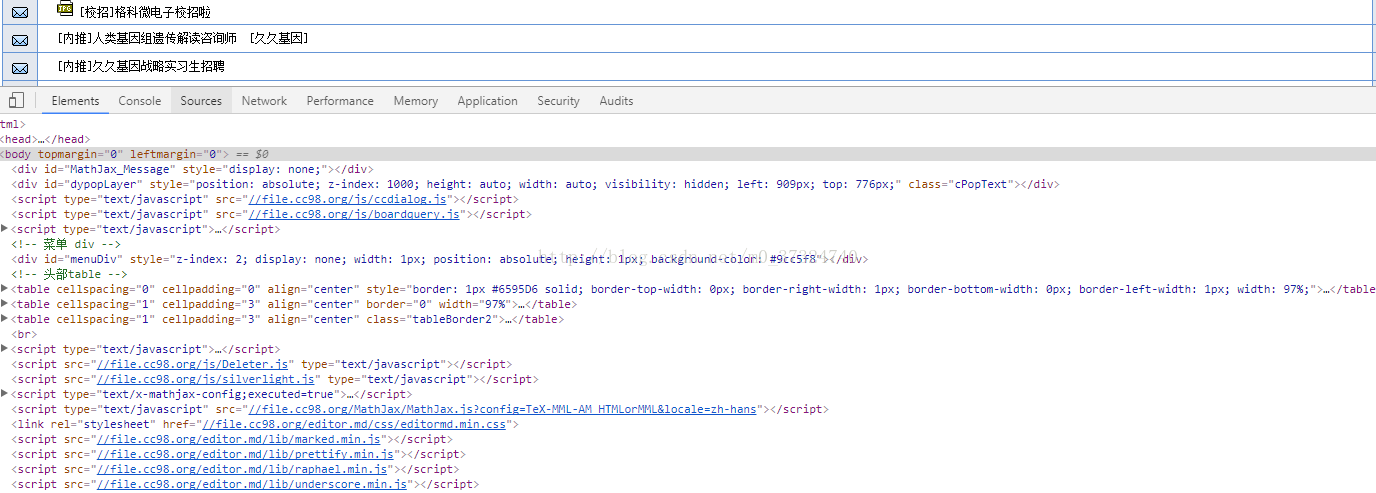1376x493 pixels.
Task: Follow the boardquery.js script link
Action: [355, 214]
